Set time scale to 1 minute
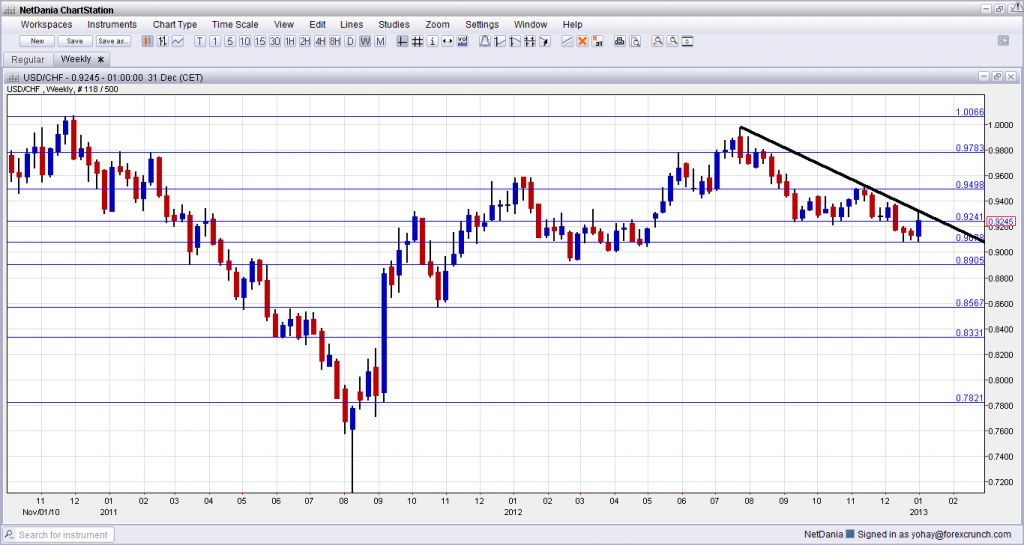 tap(215, 41)
